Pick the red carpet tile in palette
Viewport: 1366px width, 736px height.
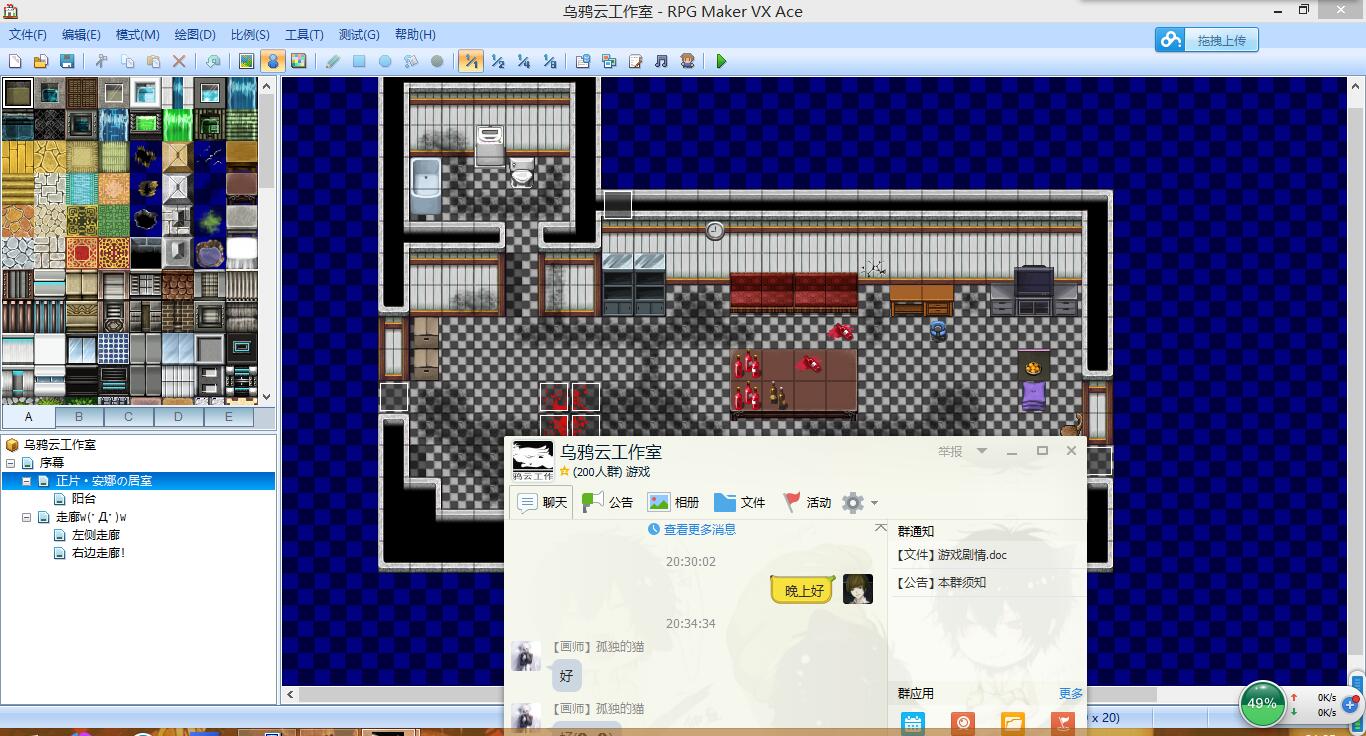(81, 253)
